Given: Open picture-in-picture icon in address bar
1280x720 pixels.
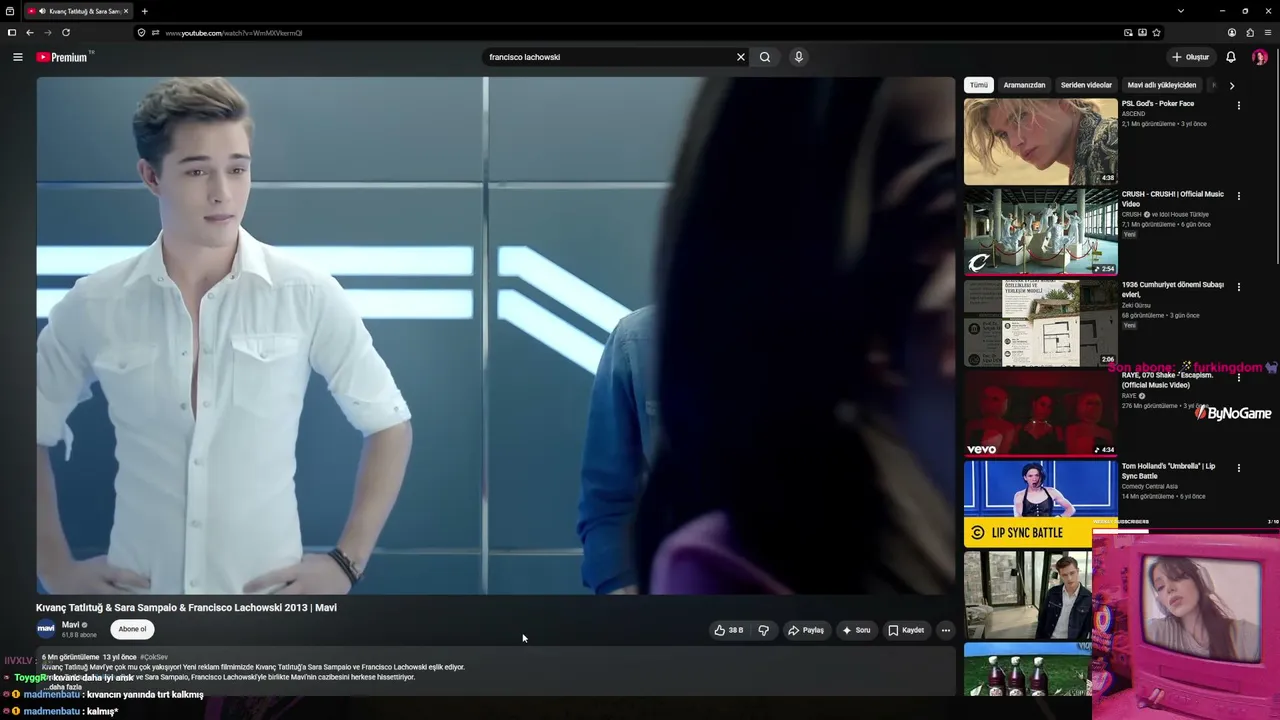Looking at the screenshot, I should 1128,33.
